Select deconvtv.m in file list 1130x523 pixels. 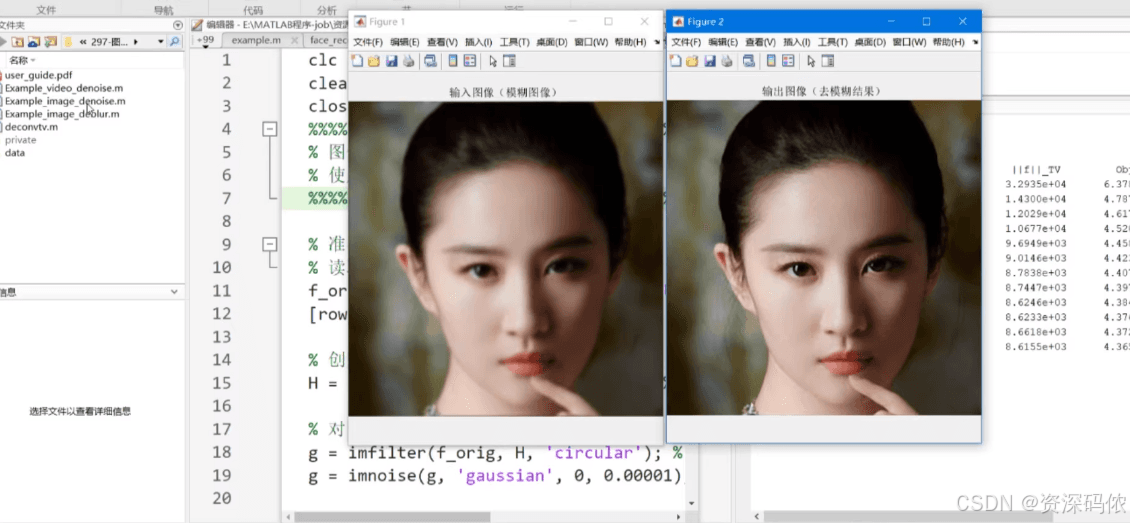pyautogui.click(x=31, y=127)
